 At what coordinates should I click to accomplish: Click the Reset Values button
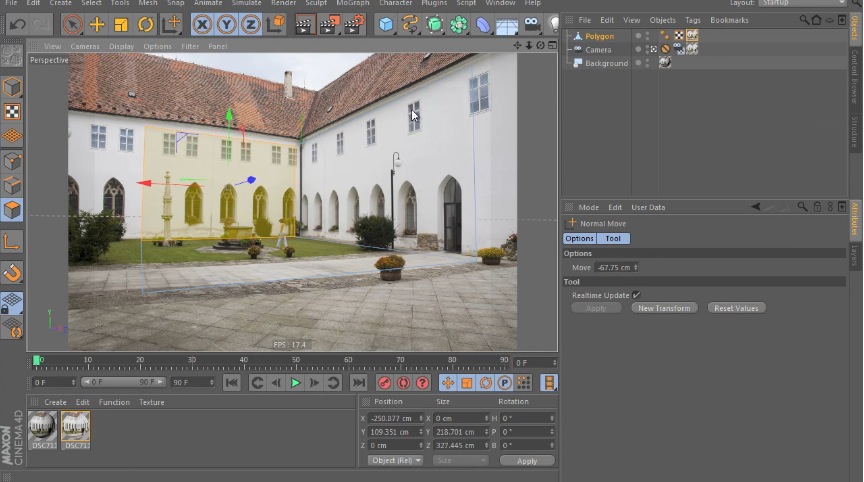pos(736,308)
